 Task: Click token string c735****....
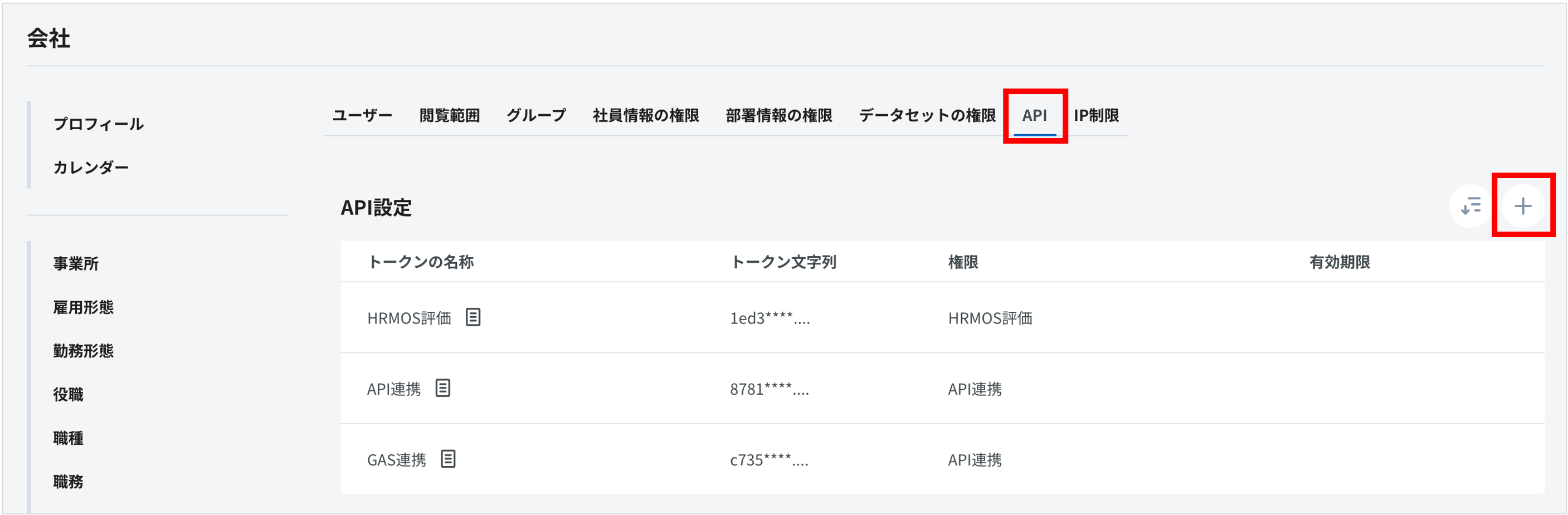coord(769,460)
